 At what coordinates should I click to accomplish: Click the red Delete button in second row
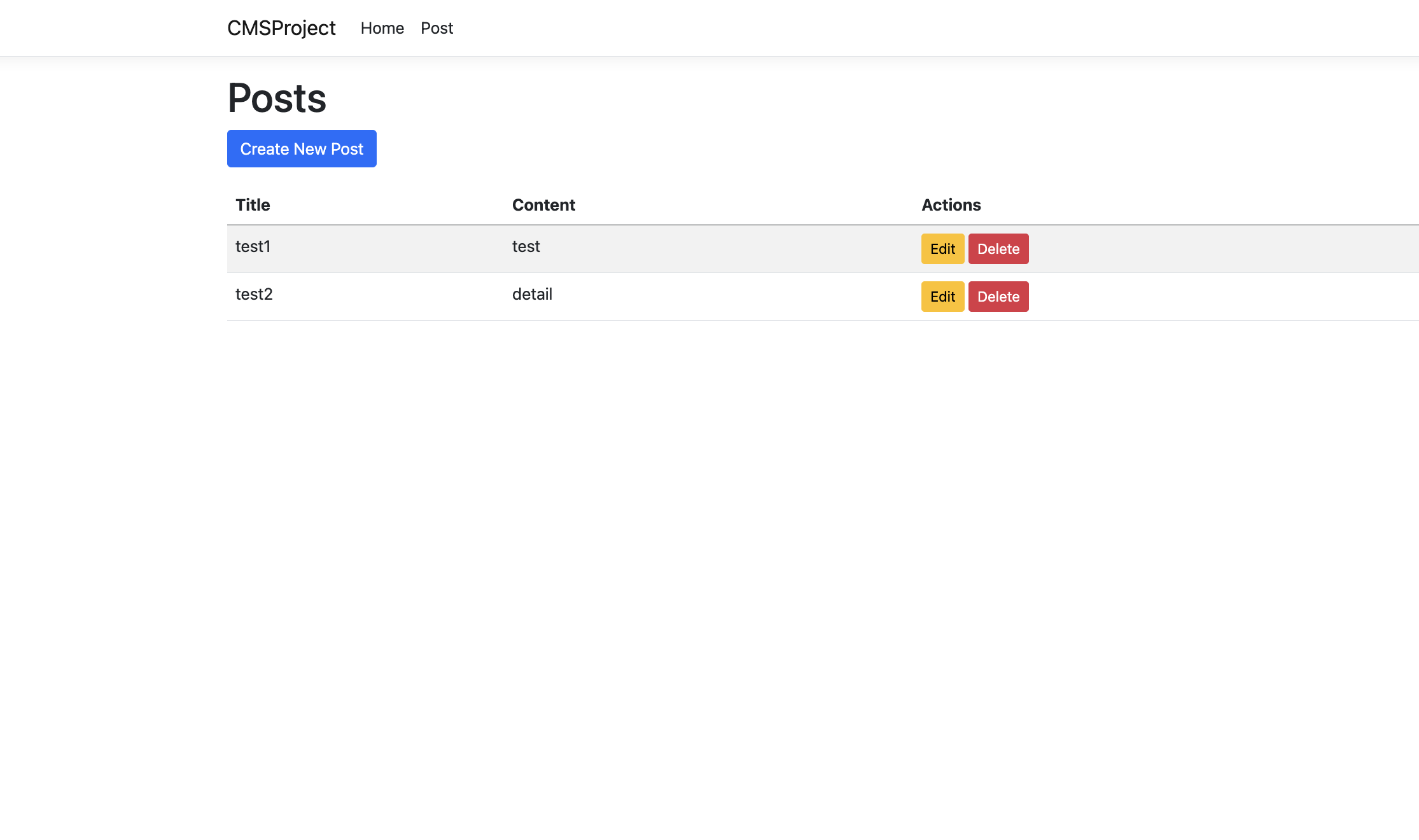[x=998, y=297]
